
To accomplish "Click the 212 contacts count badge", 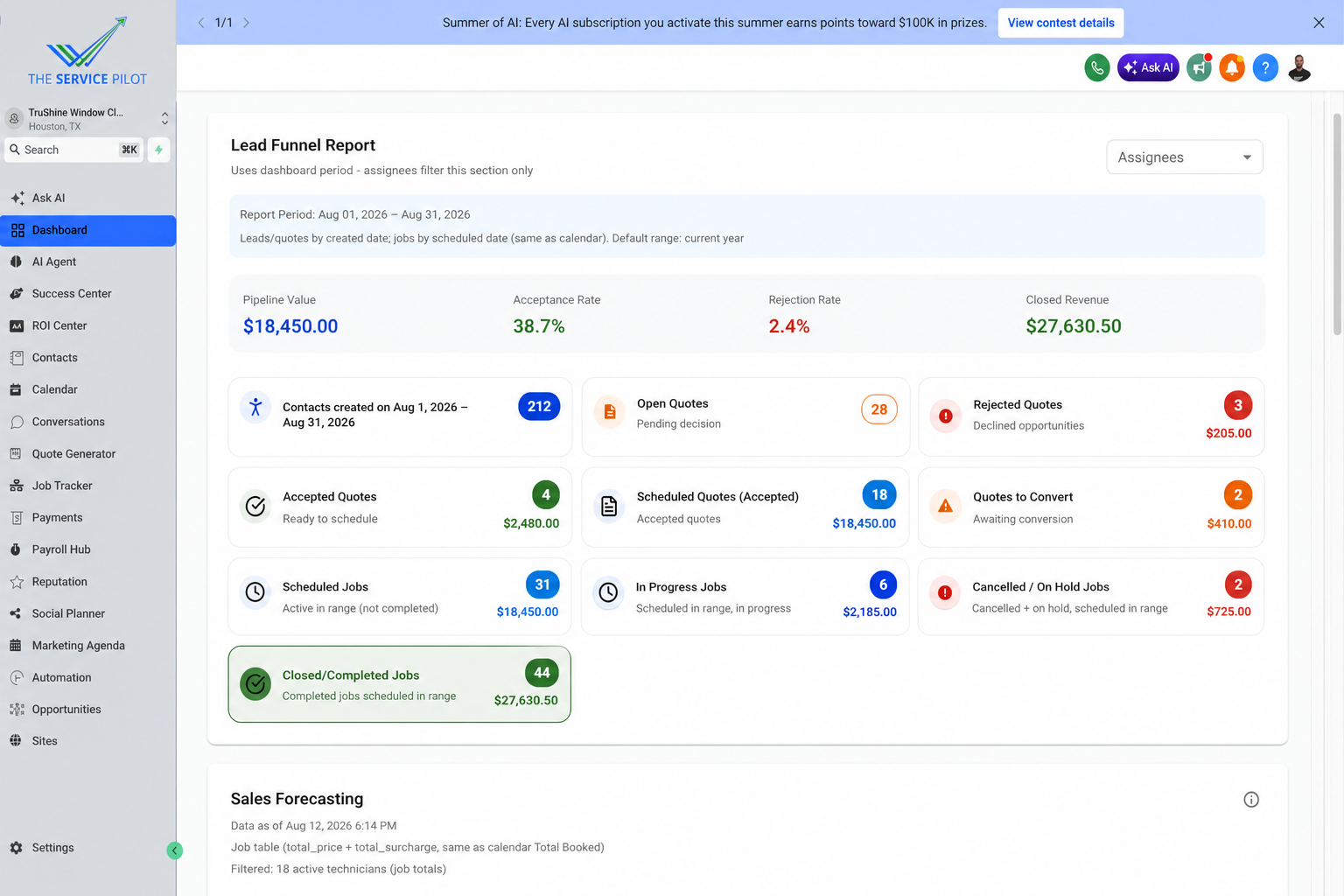I will click(539, 406).
